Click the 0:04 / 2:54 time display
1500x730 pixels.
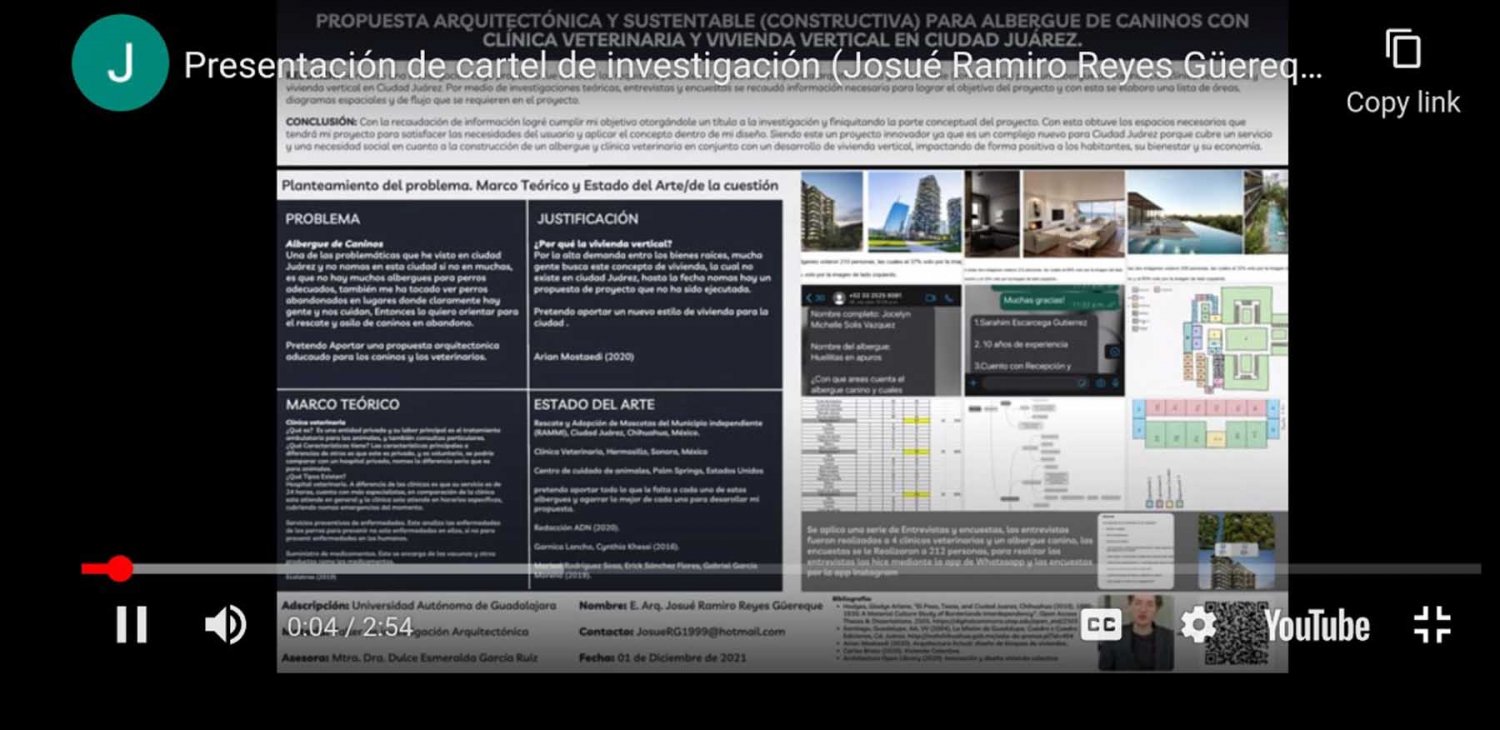[350, 627]
